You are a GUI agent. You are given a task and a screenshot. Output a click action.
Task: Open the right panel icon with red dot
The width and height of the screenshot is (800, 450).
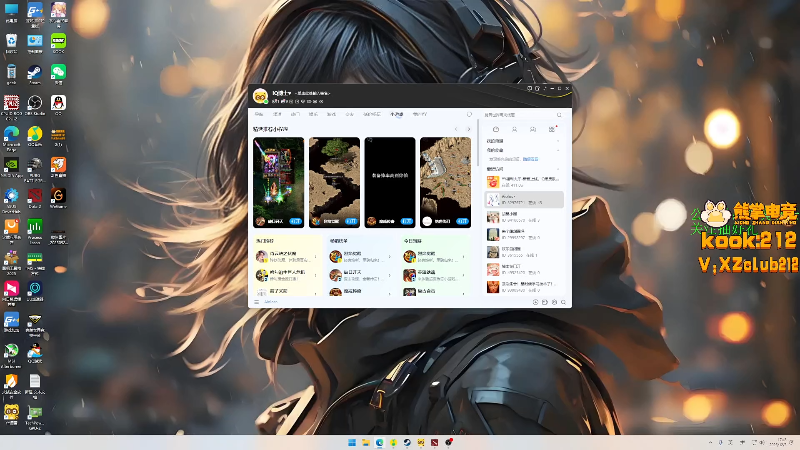552,129
